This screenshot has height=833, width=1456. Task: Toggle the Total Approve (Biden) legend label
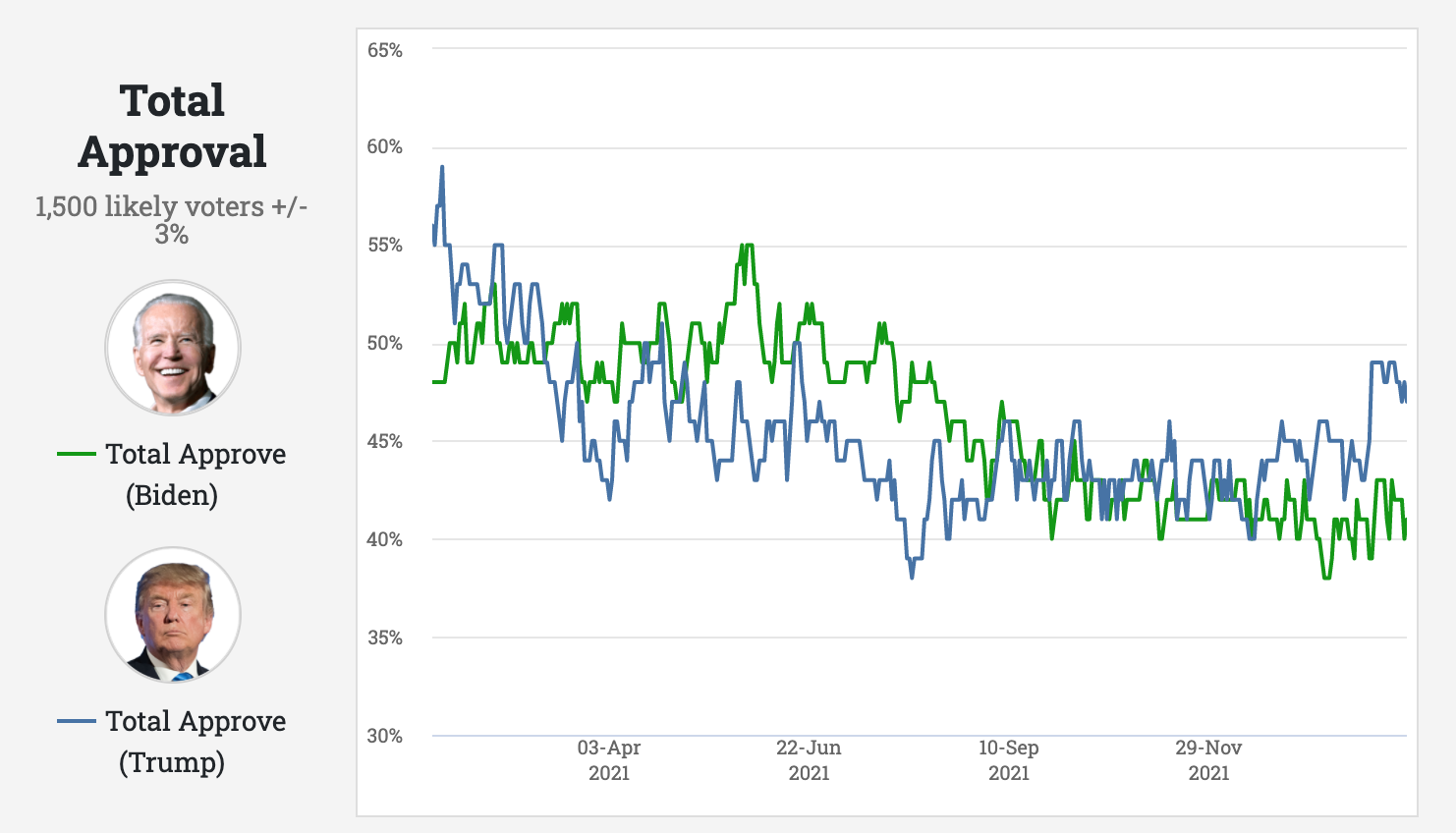click(195, 473)
